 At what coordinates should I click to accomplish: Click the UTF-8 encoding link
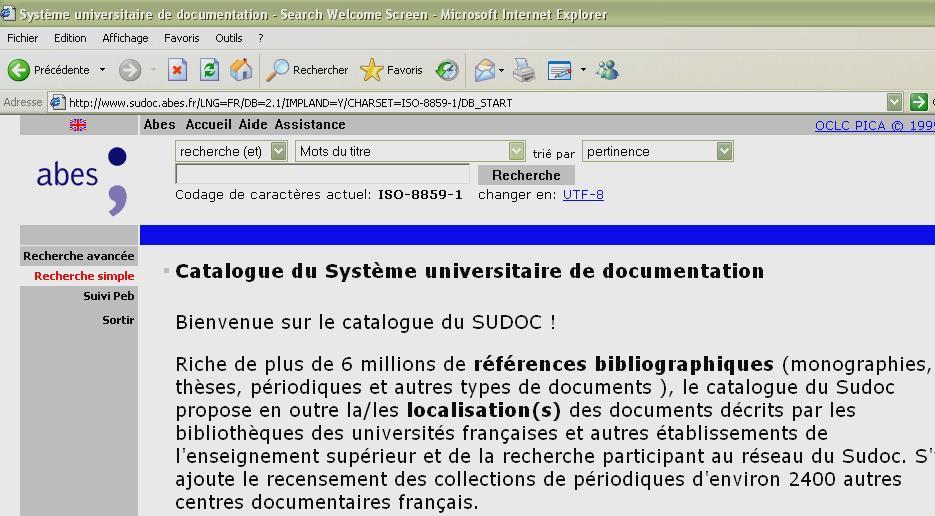coord(583,194)
